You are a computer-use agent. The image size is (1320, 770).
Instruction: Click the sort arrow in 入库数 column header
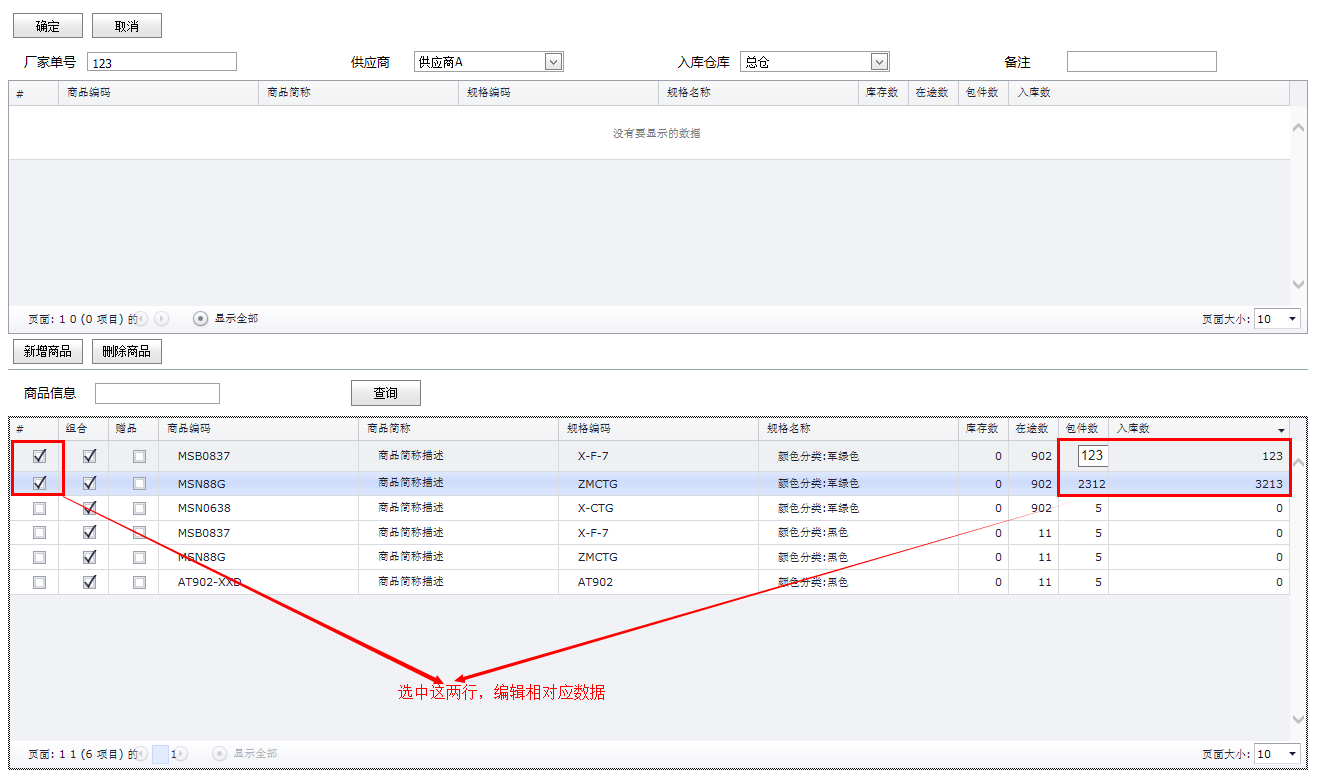pyautogui.click(x=1281, y=430)
